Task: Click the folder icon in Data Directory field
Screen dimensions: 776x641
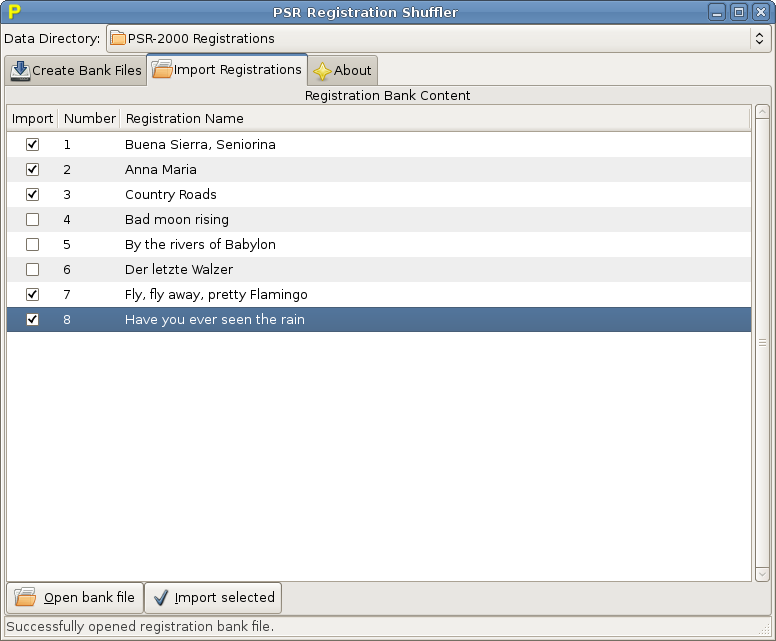Action: coord(118,39)
